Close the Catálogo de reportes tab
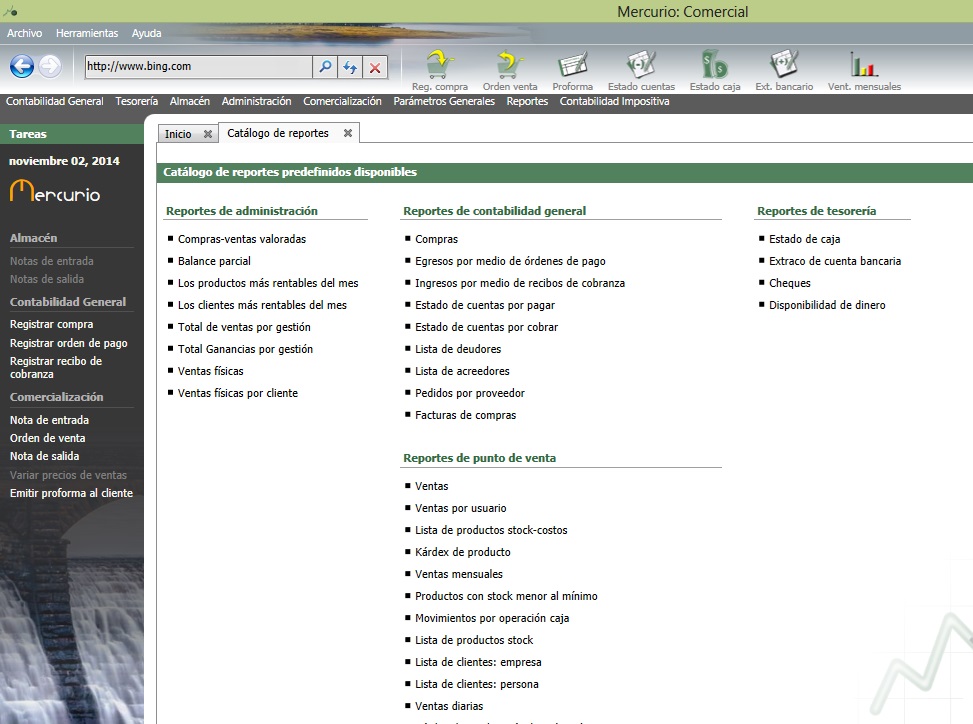The width and height of the screenshot is (973, 724). [348, 133]
